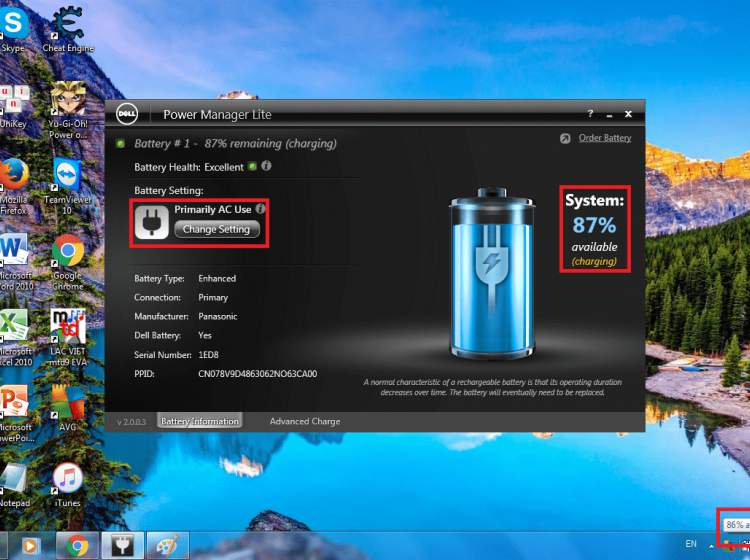Click the Battery Health info icon
This screenshot has height=560, width=750.
266,166
